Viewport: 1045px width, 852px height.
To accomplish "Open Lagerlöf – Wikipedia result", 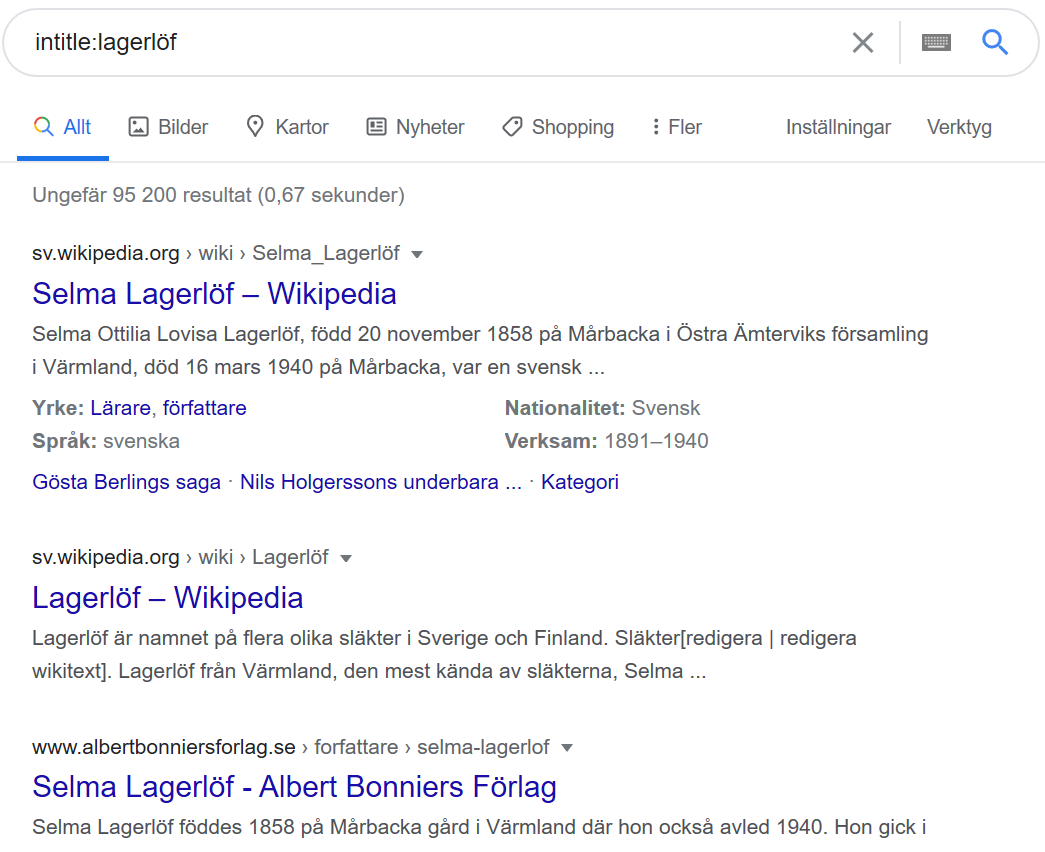I will tap(167, 598).
